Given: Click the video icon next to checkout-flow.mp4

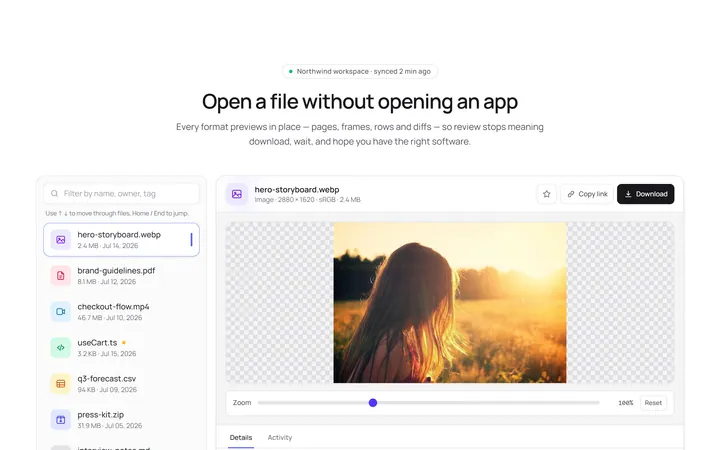Looking at the screenshot, I should pos(61,312).
